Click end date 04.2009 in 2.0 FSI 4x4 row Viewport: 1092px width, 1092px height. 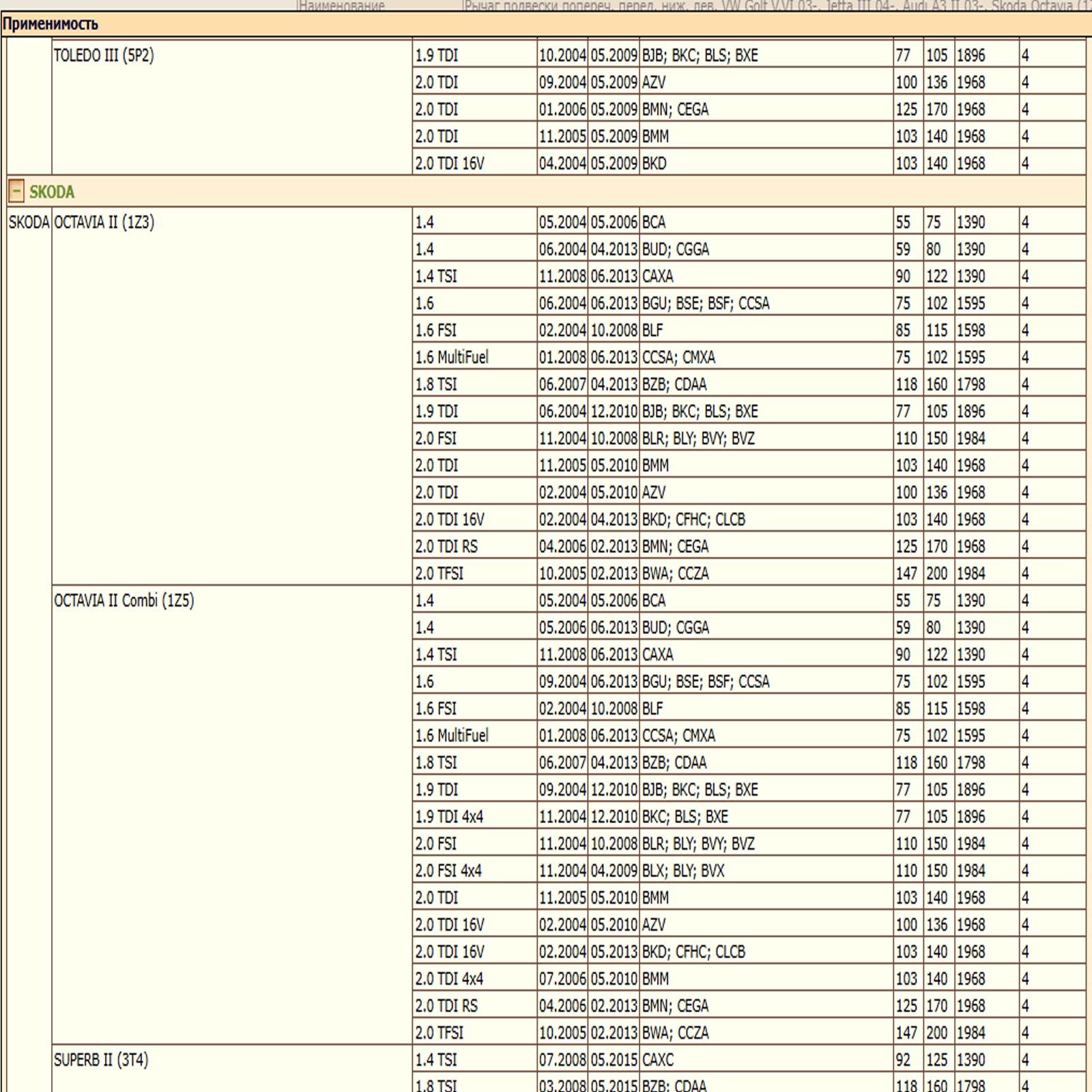coord(614,871)
